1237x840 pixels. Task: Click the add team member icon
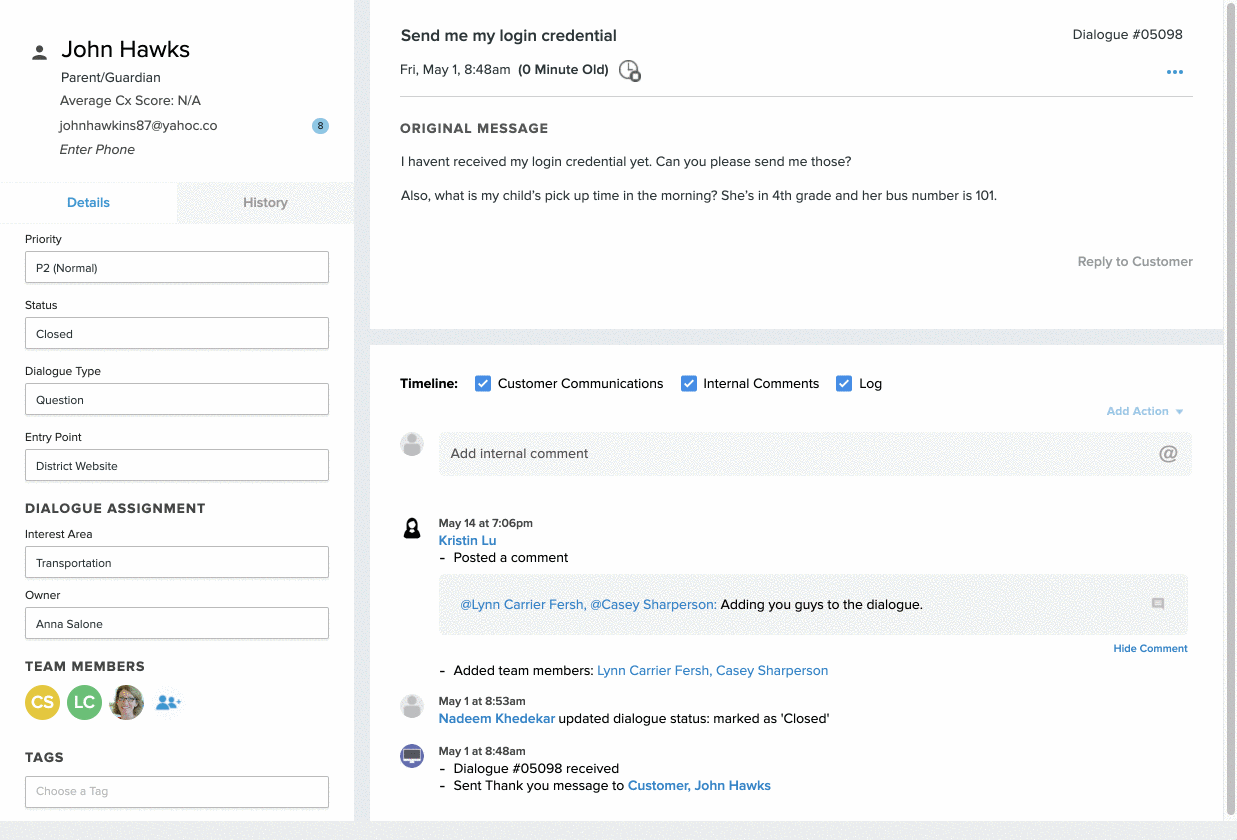pyautogui.click(x=168, y=703)
